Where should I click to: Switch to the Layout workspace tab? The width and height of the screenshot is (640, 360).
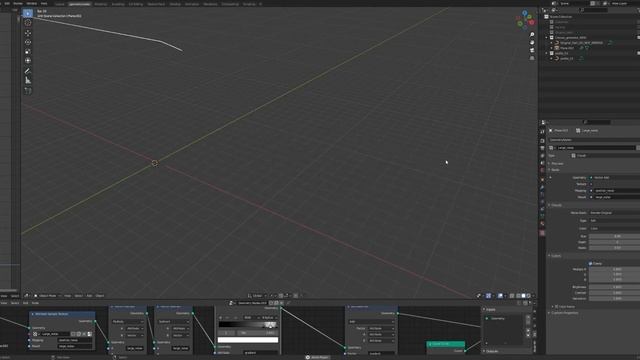(60, 4)
